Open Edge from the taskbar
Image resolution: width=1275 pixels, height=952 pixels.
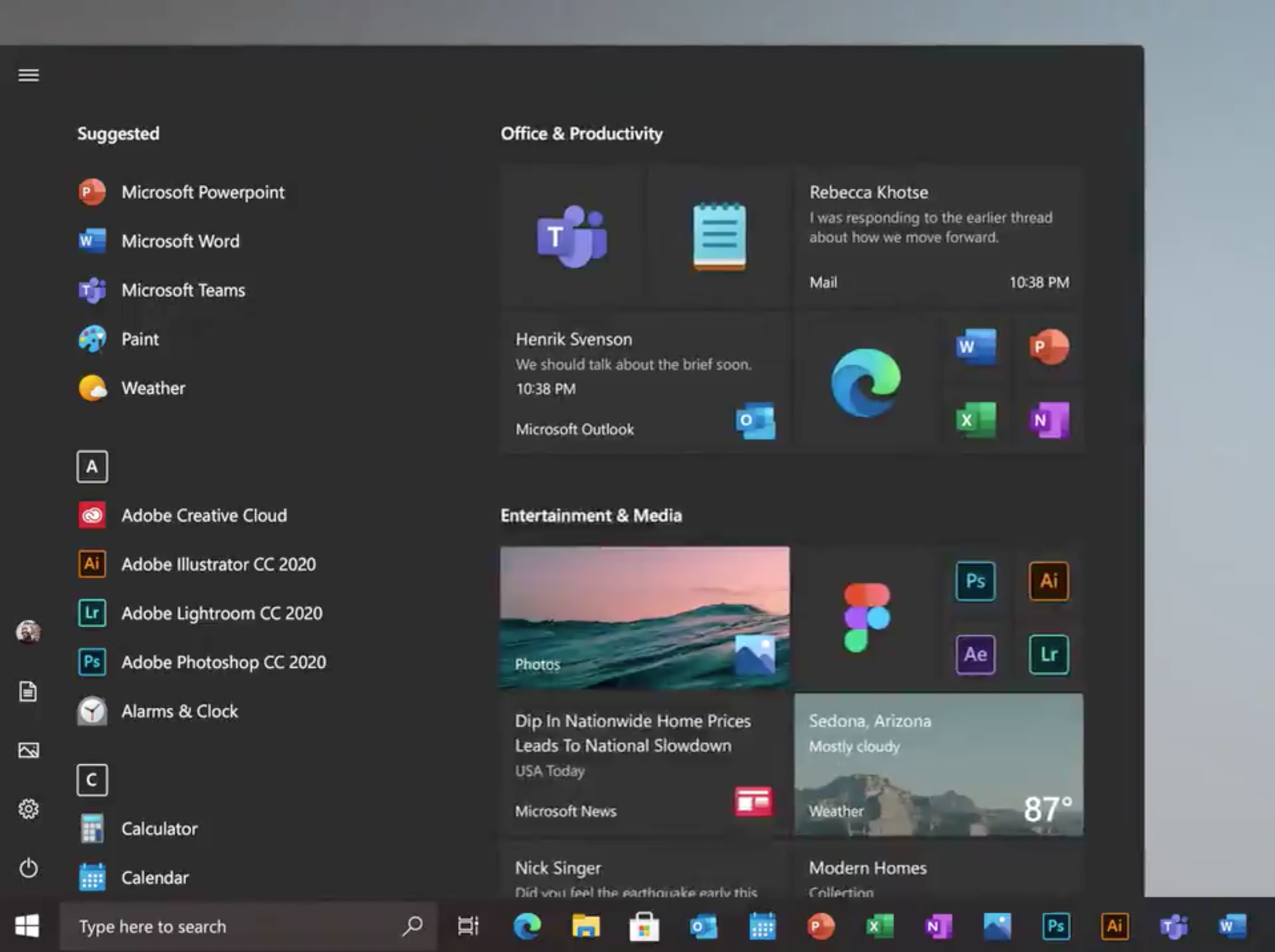[x=527, y=926]
